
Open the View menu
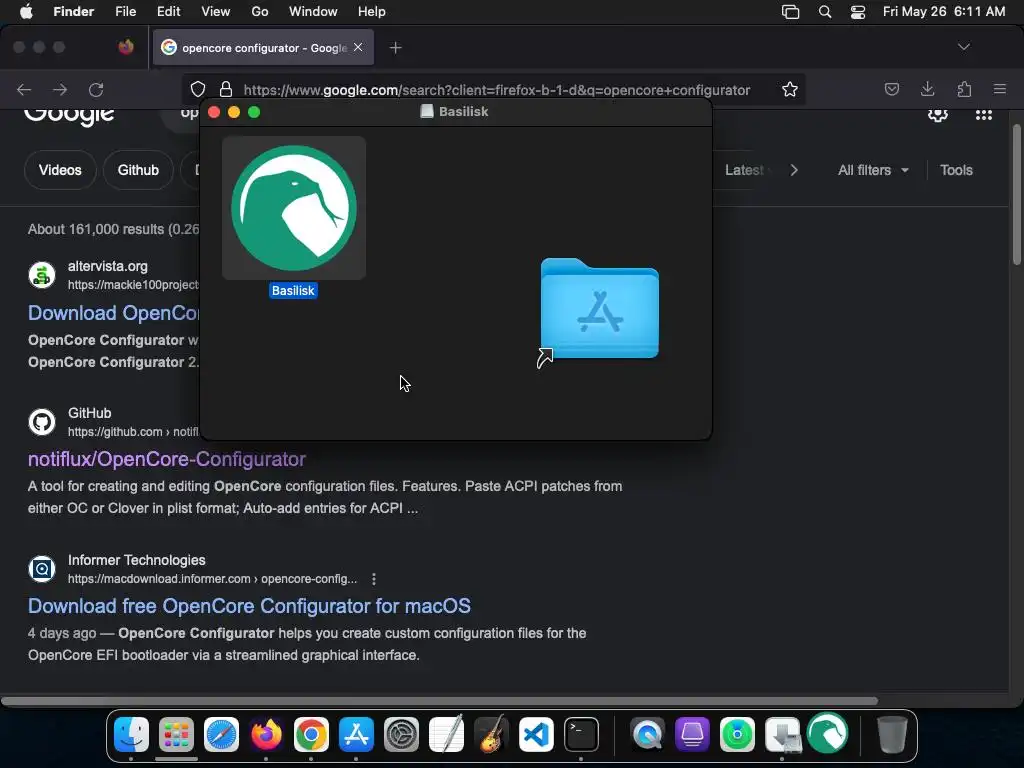pyautogui.click(x=216, y=12)
